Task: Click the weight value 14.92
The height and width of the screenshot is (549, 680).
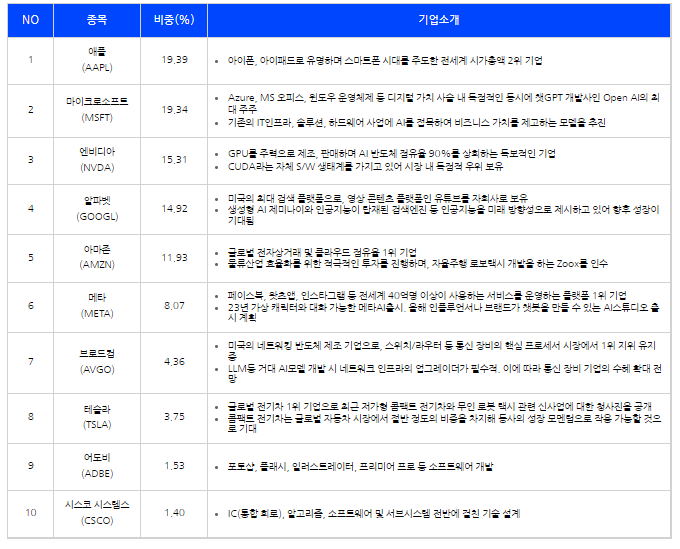Action: click(x=174, y=209)
